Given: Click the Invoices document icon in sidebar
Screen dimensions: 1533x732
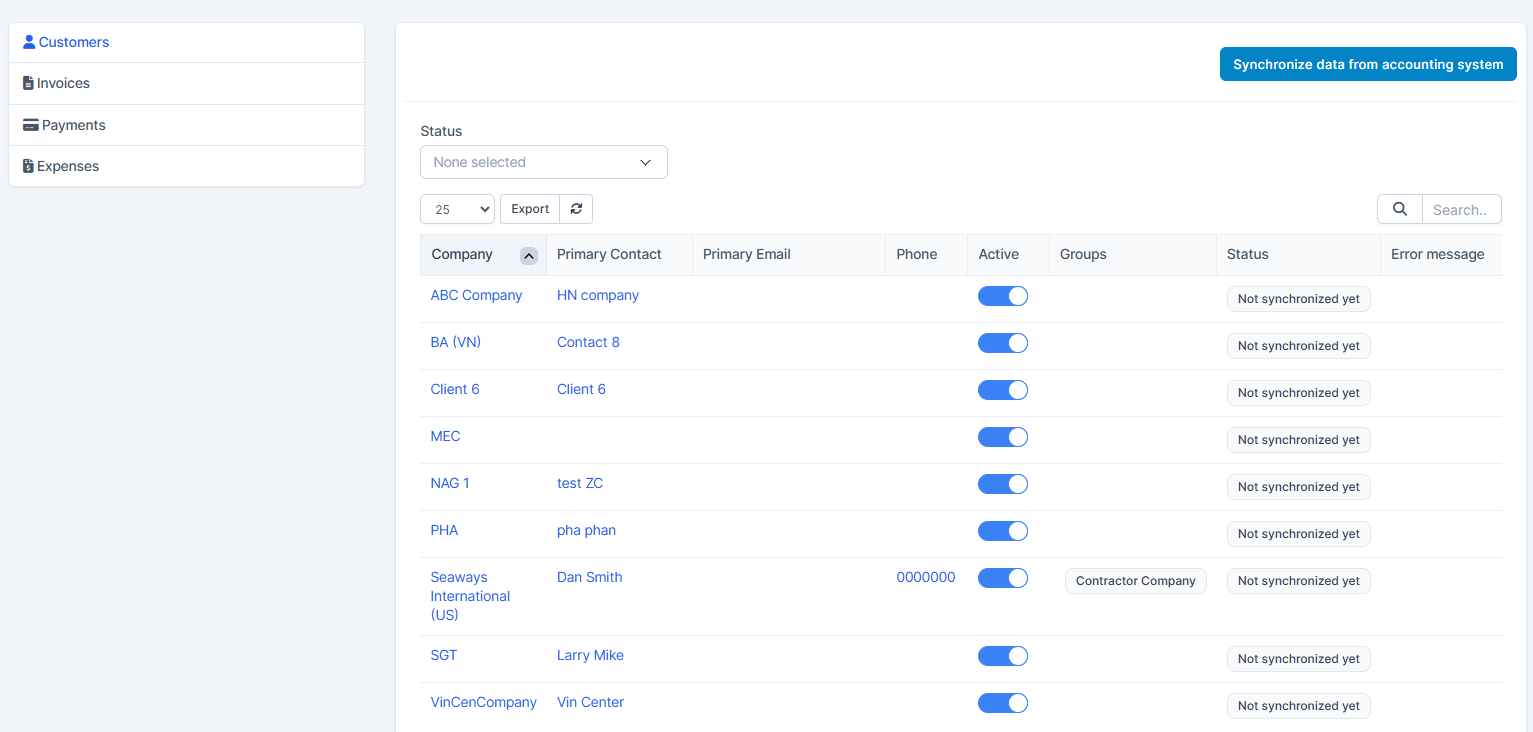Looking at the screenshot, I should tap(28, 83).
